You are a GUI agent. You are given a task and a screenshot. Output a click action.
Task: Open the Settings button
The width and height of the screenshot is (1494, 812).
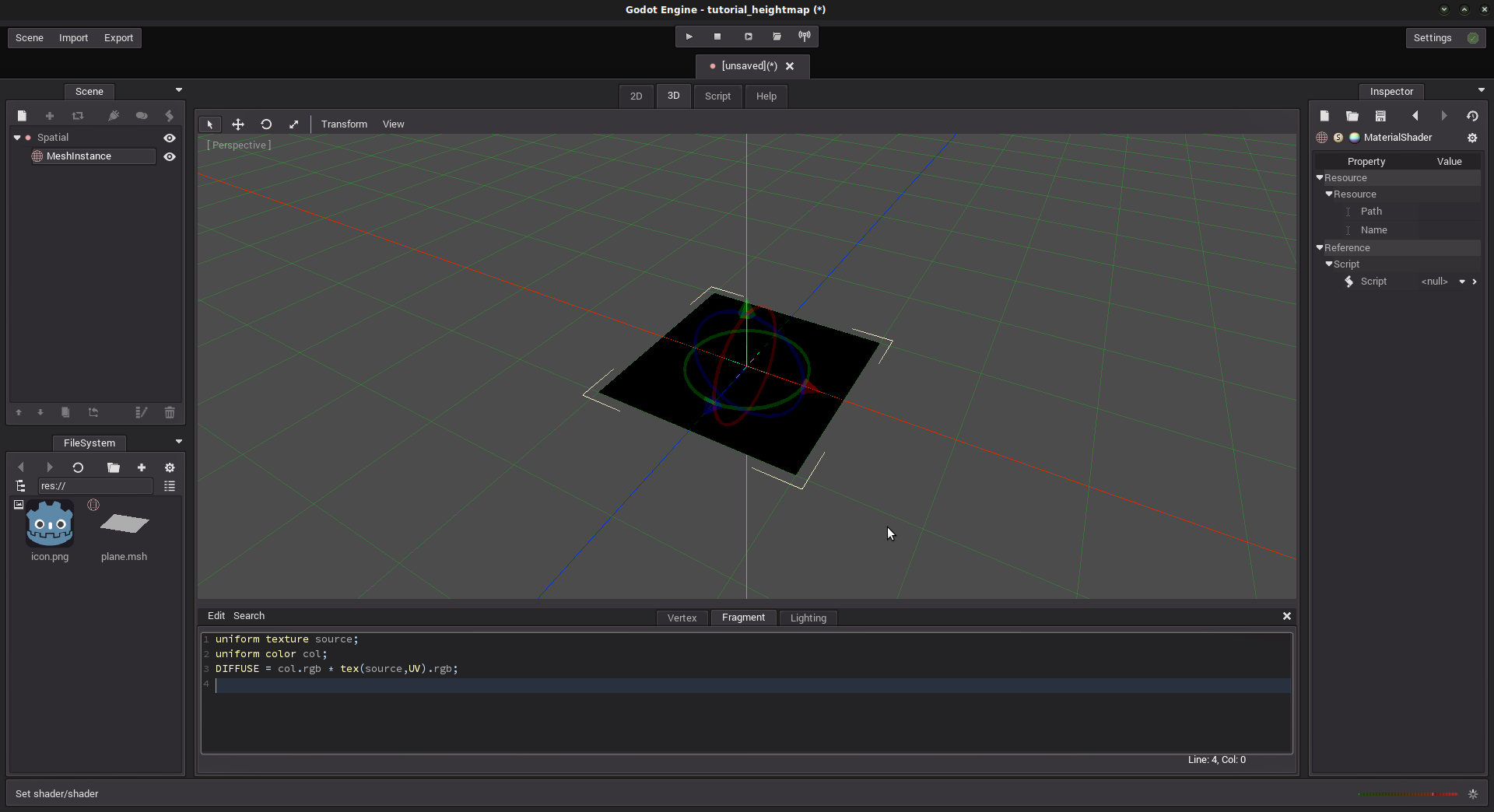click(1433, 37)
